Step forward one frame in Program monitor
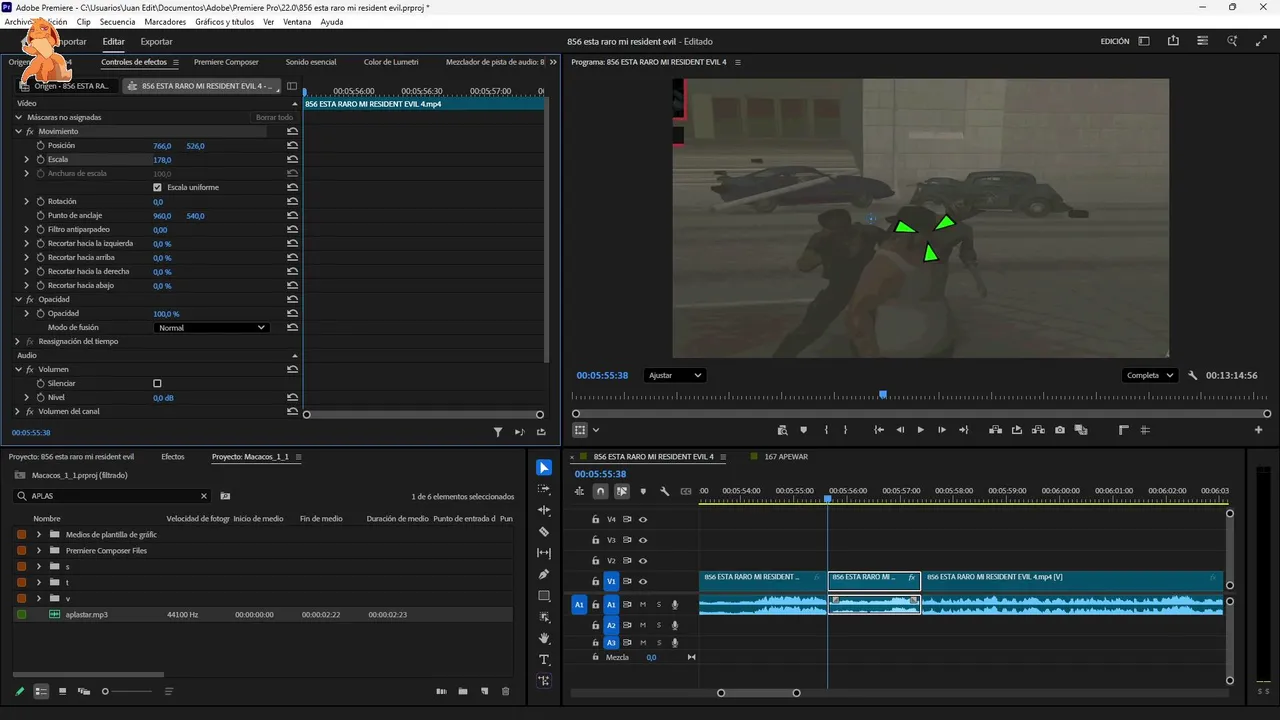The height and width of the screenshot is (720, 1280). click(942, 430)
